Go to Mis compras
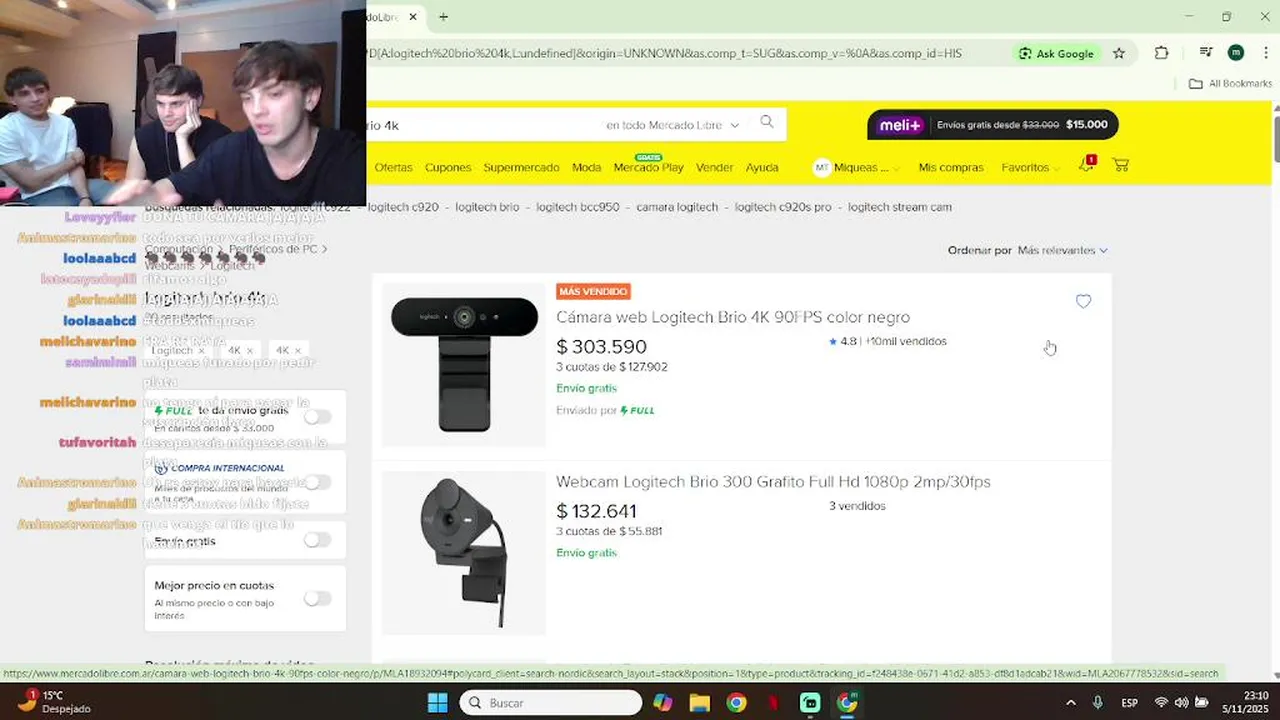 [x=951, y=167]
